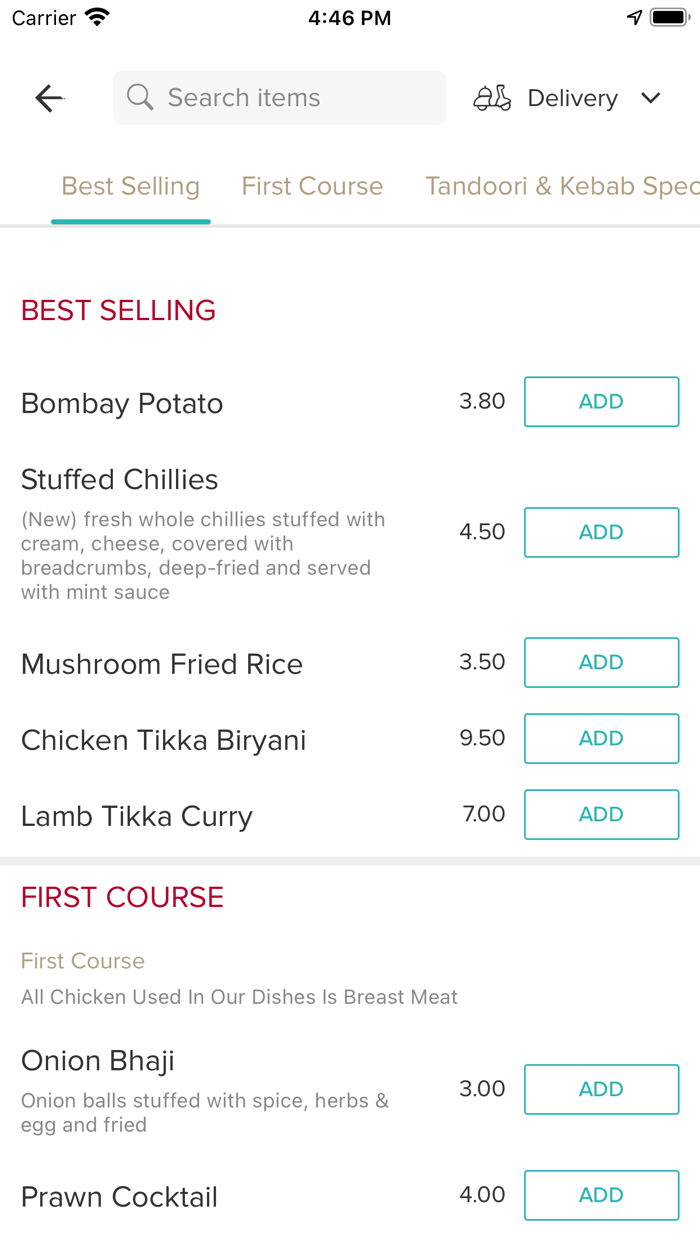Image resolution: width=700 pixels, height=1244 pixels.
Task: Add Mushroom Fried Rice to order
Action: pyautogui.click(x=601, y=662)
